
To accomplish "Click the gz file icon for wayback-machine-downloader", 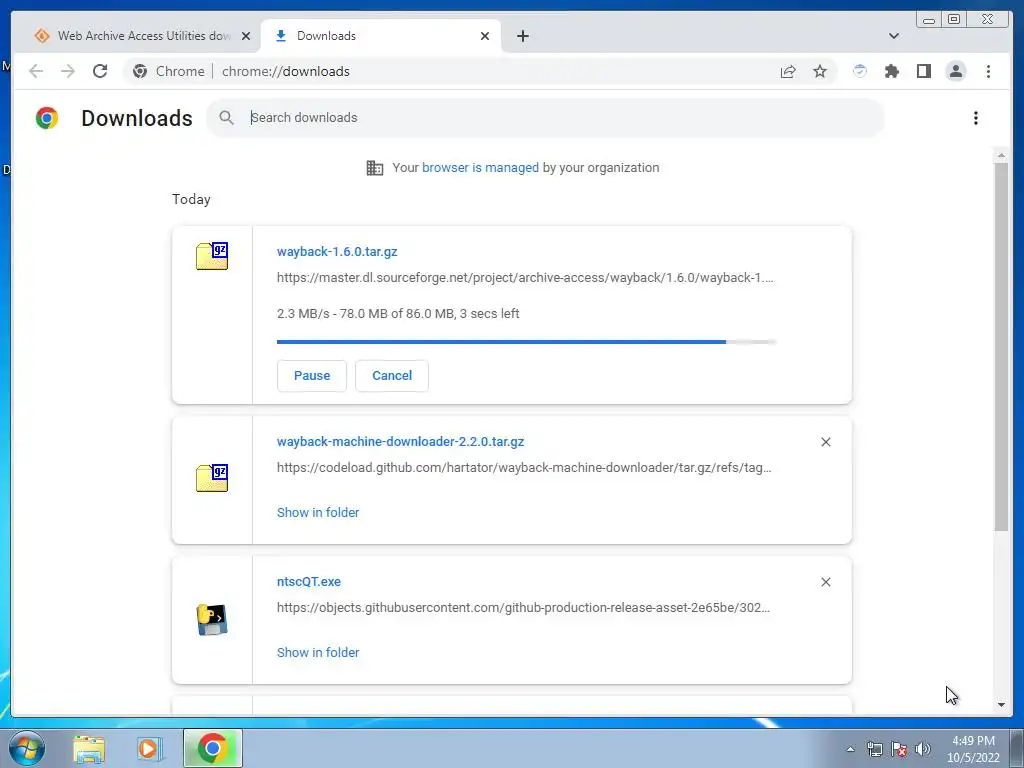I will pyautogui.click(x=212, y=478).
